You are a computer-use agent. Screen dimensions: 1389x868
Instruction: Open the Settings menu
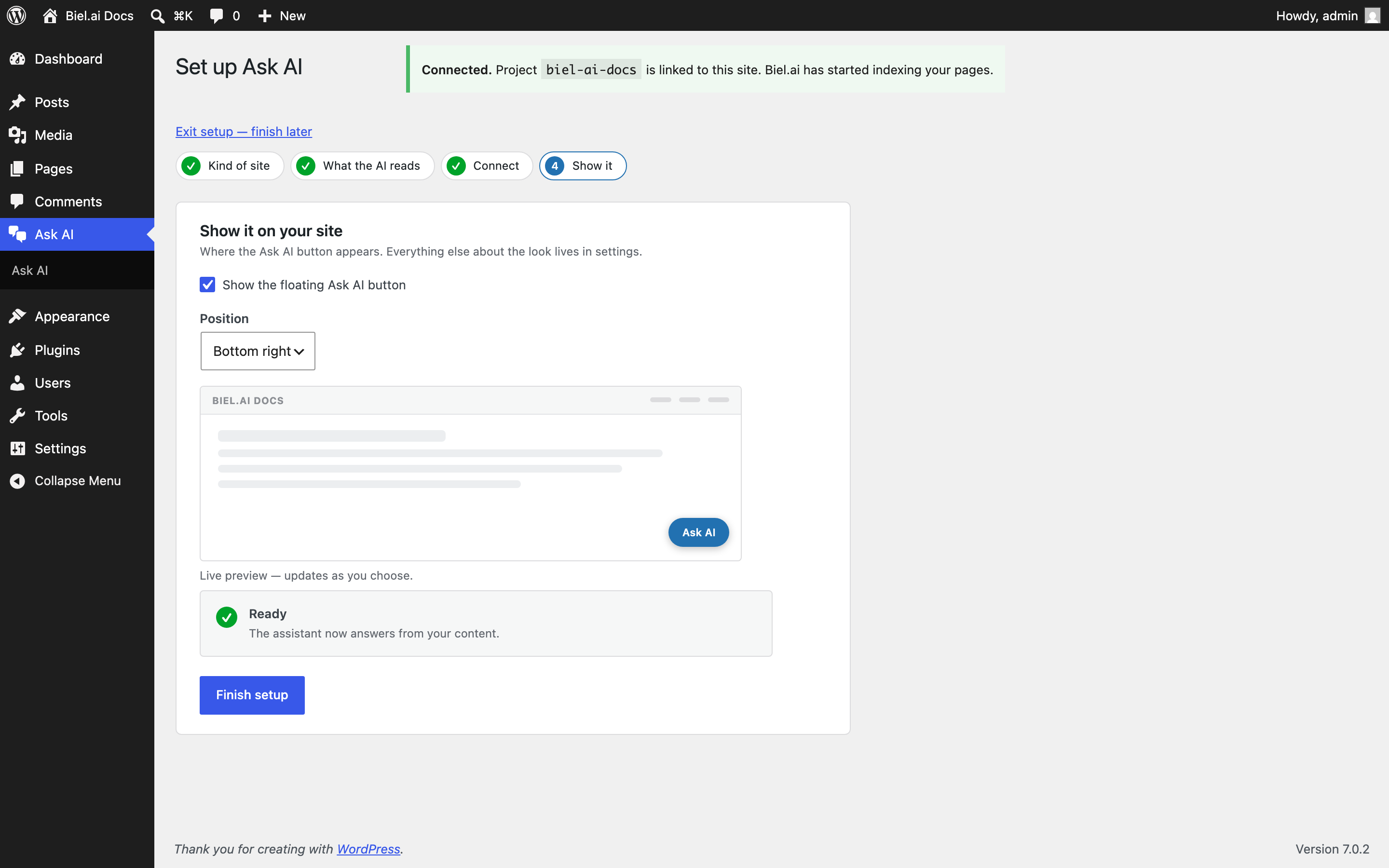[77, 448]
